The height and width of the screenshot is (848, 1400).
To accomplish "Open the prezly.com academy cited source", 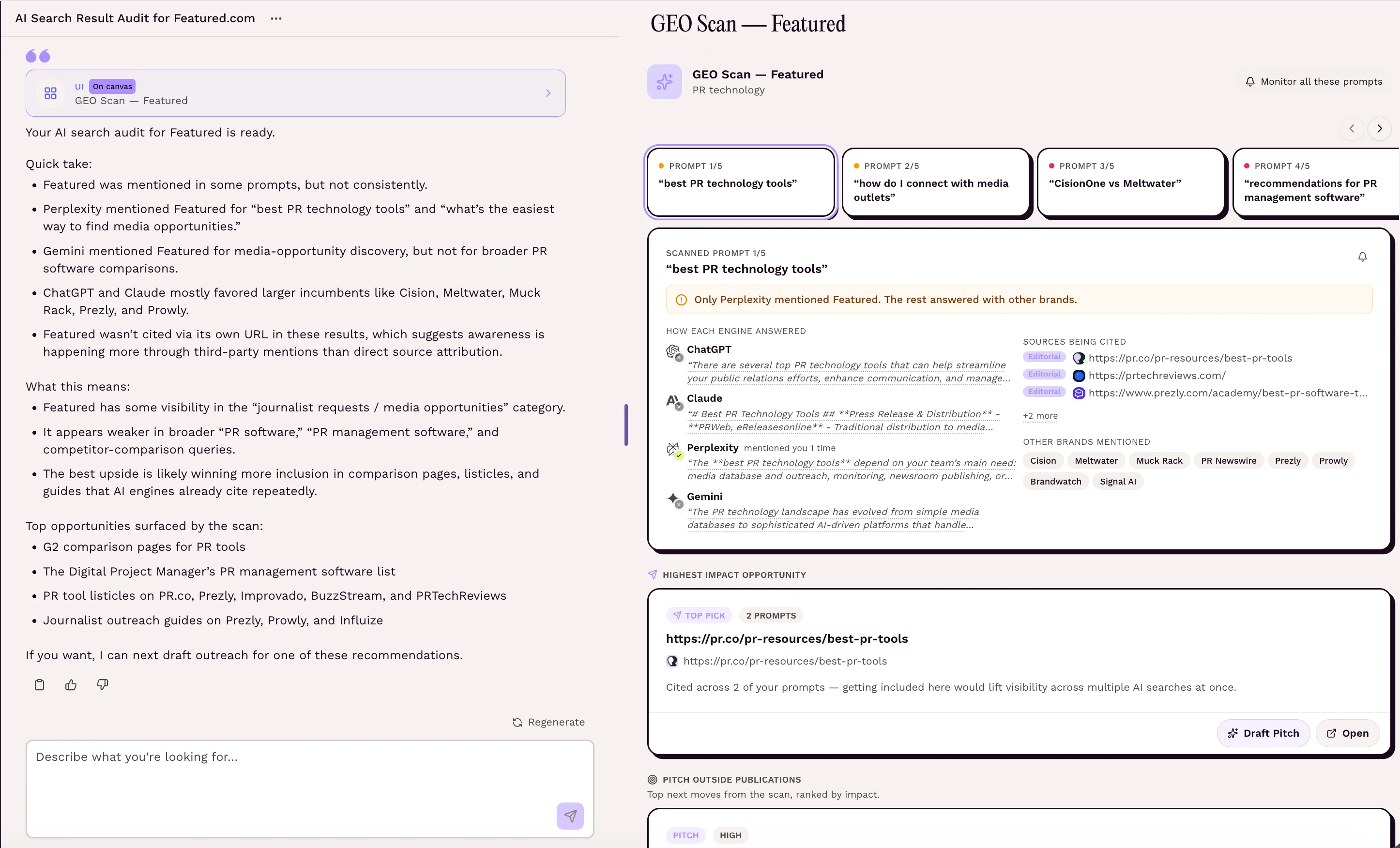I will 1228,393.
